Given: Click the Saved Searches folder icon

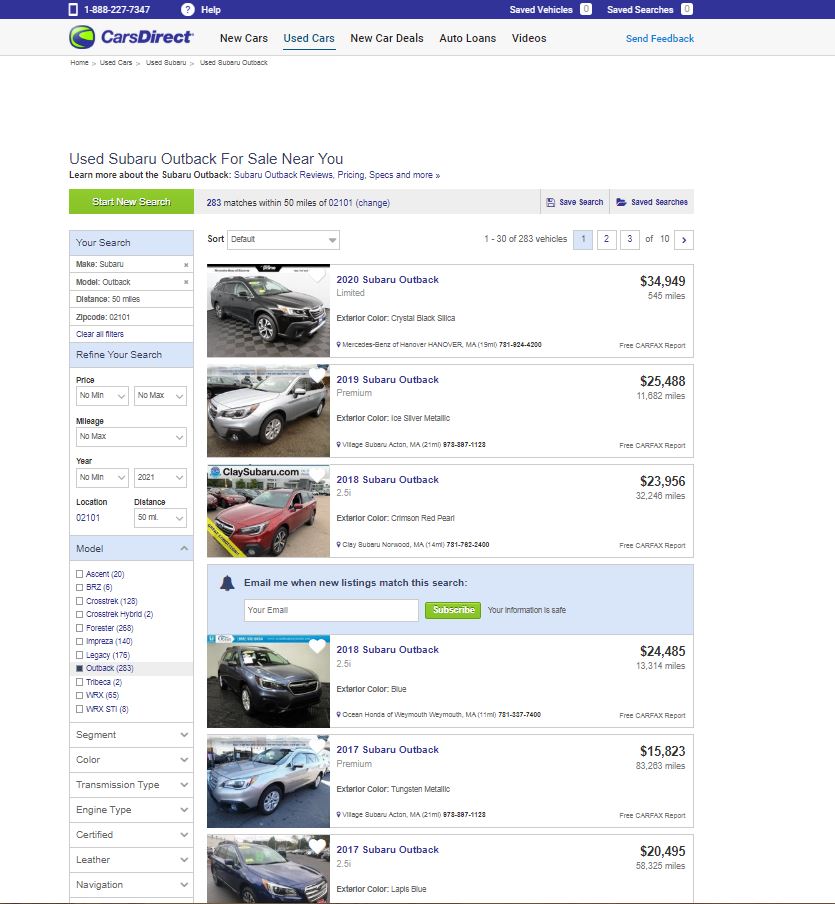Looking at the screenshot, I should pyautogui.click(x=621, y=202).
